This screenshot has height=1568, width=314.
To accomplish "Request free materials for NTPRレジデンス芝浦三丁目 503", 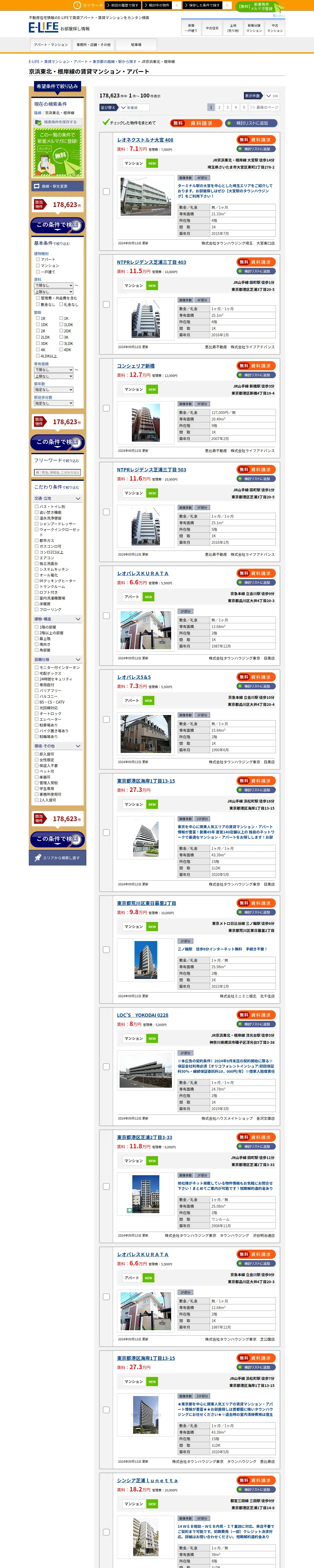I will click(257, 469).
